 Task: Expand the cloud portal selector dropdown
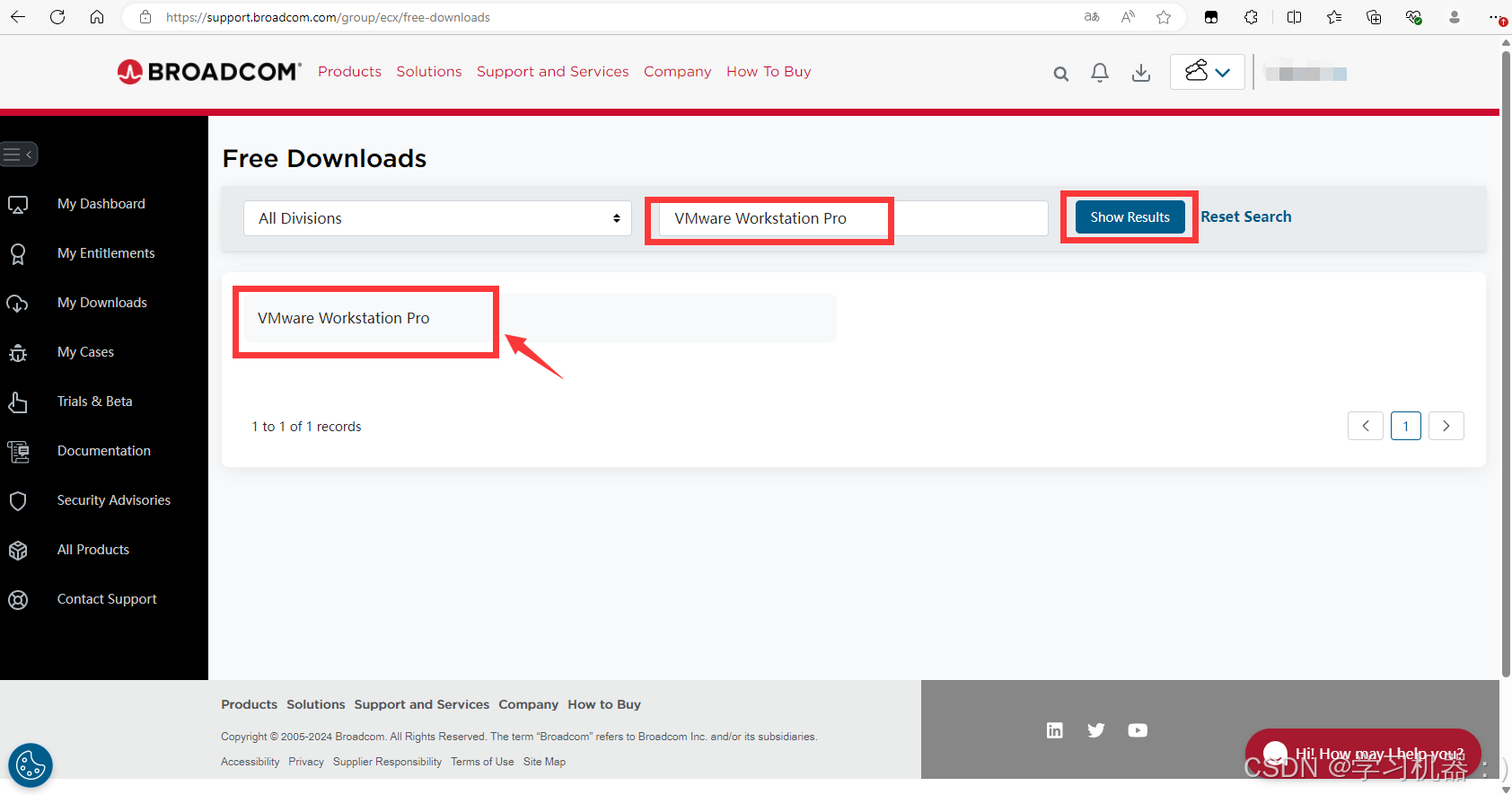point(1208,72)
